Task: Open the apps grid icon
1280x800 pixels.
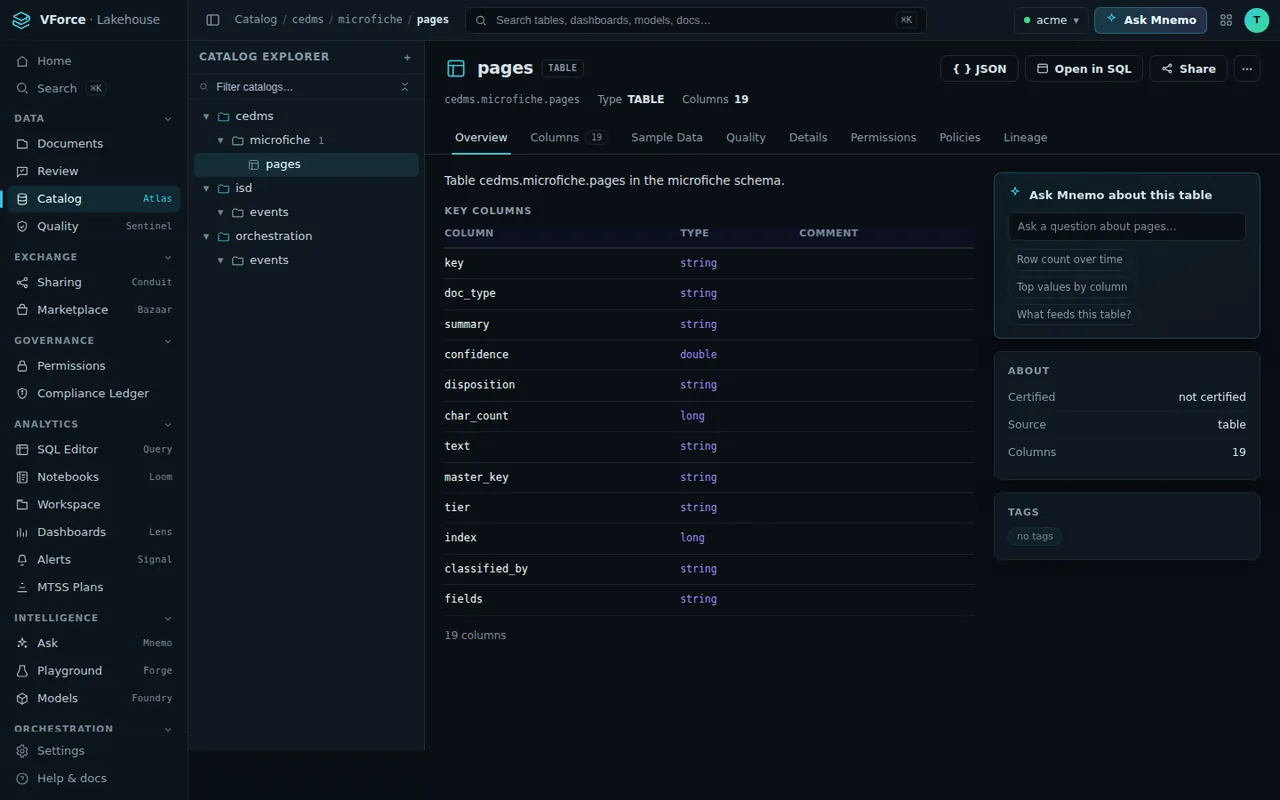Action: (x=1226, y=20)
